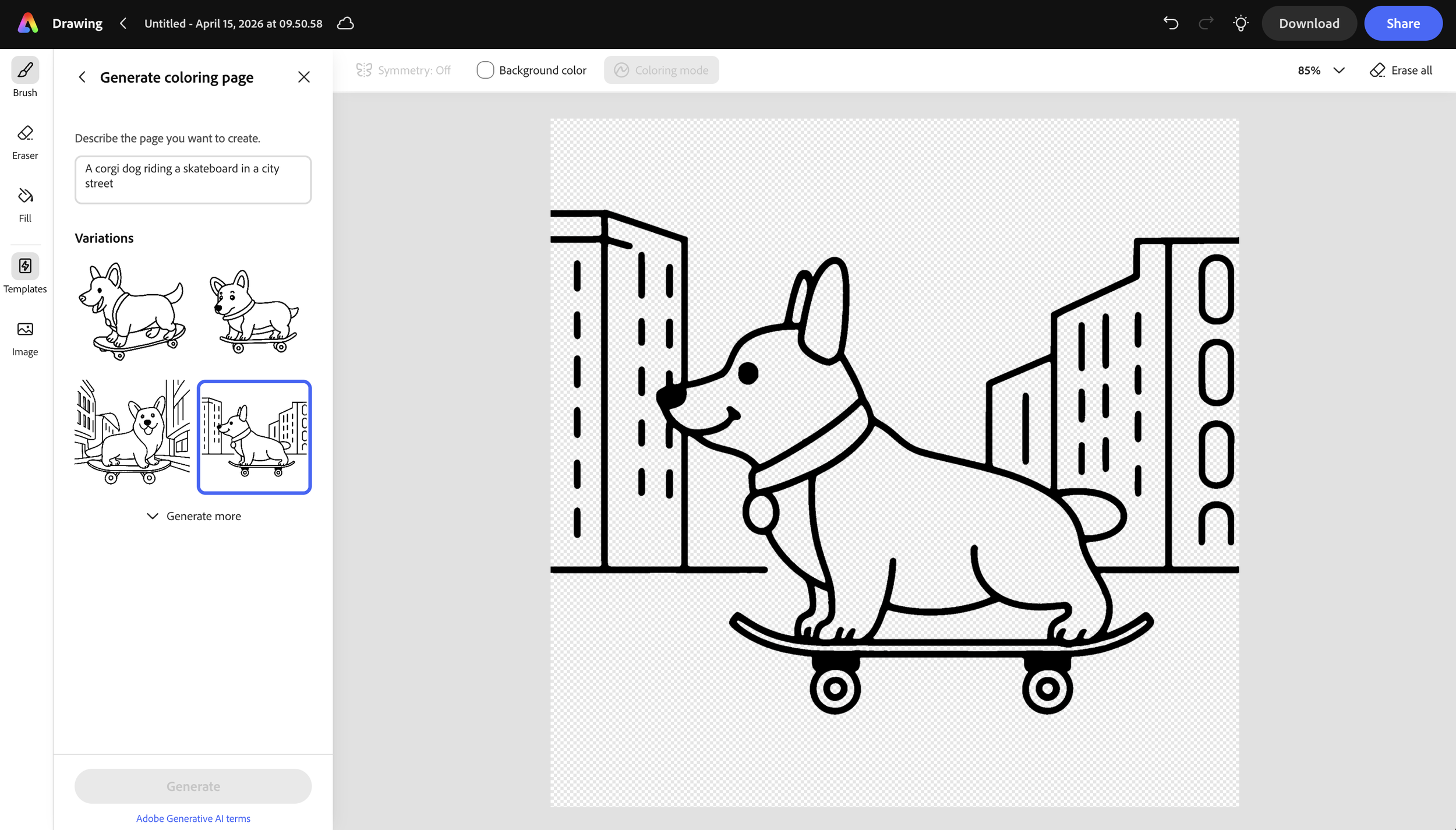Screen dimensions: 1456x830
Task: Click Erase all in toolbar
Action: tap(1401, 70)
